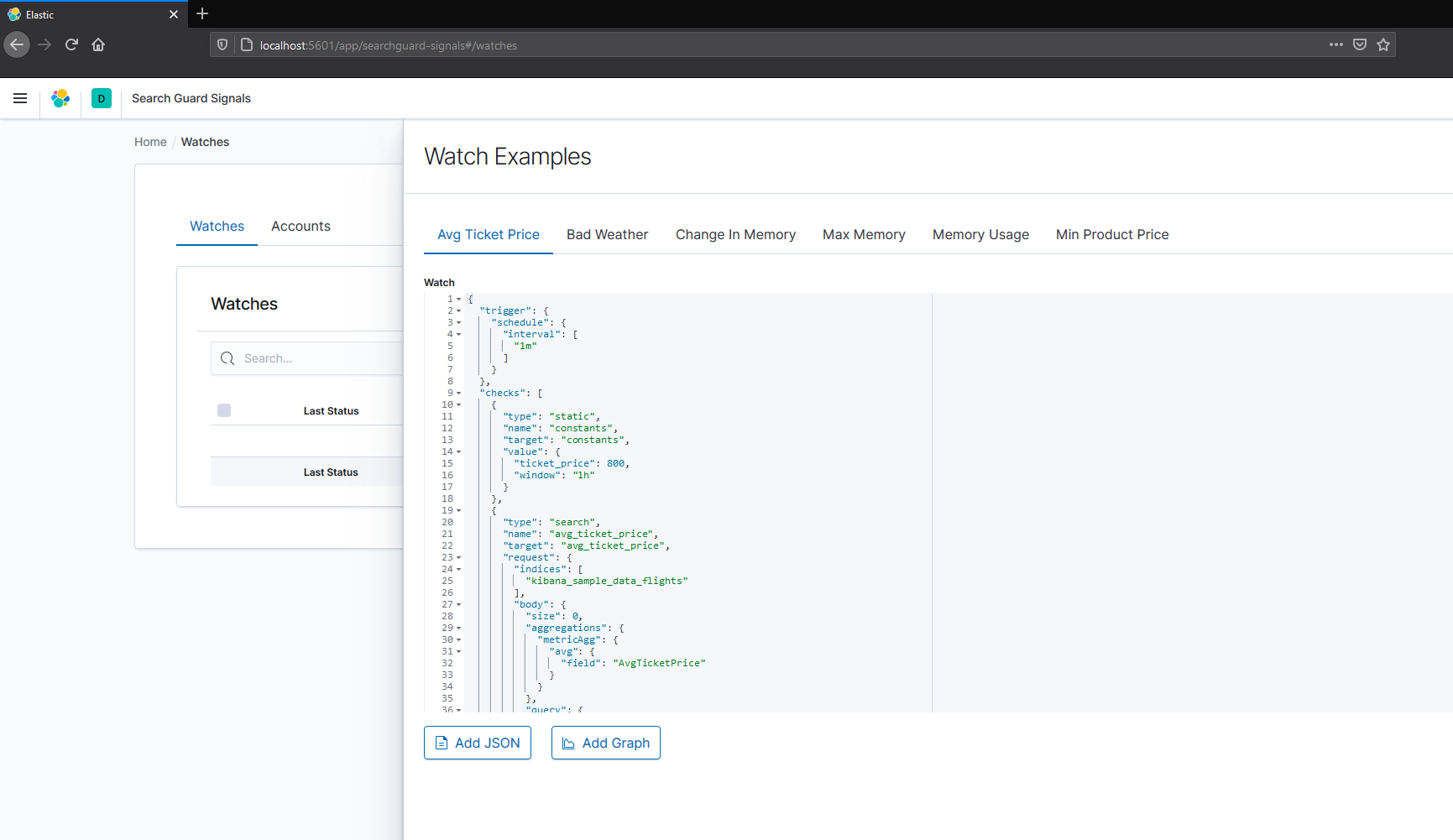This screenshot has height=840, width=1453.
Task: Collapse the schedule block at line 3
Action: 459,322
